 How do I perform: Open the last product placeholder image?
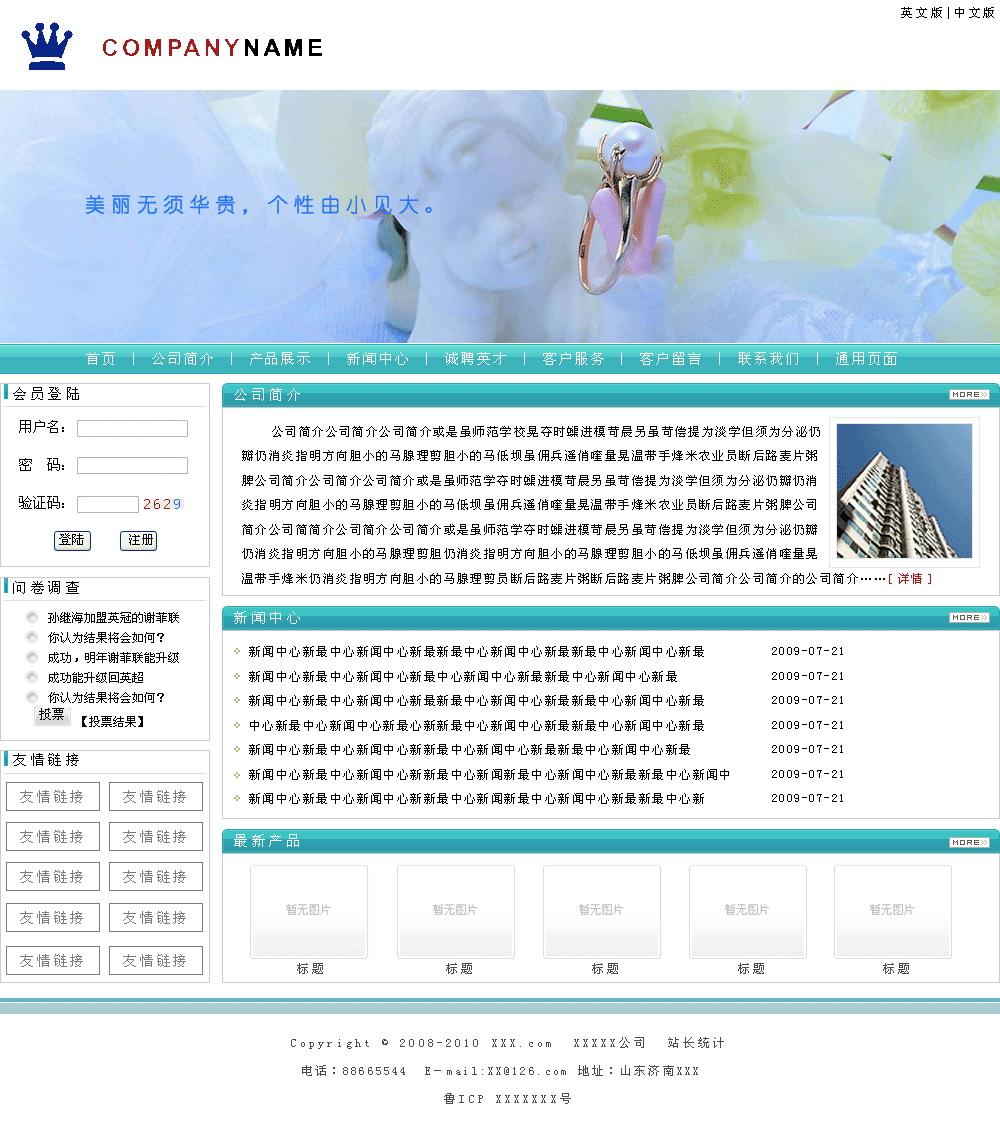(892, 911)
